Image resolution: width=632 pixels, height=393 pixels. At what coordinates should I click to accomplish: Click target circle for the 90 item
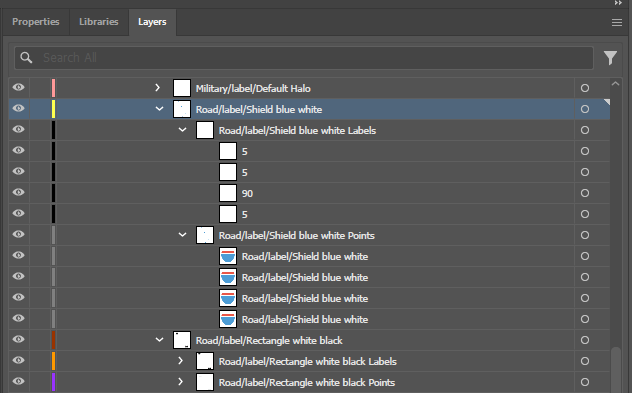coord(585,193)
